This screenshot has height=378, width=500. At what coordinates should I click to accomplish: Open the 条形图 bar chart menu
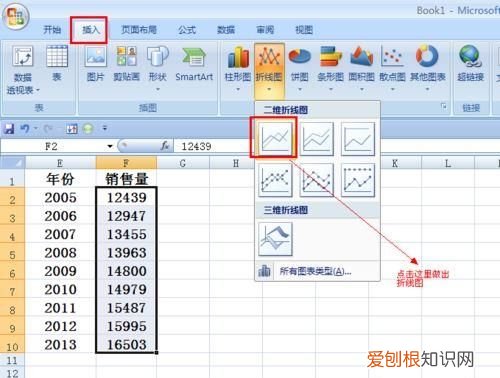tap(330, 68)
